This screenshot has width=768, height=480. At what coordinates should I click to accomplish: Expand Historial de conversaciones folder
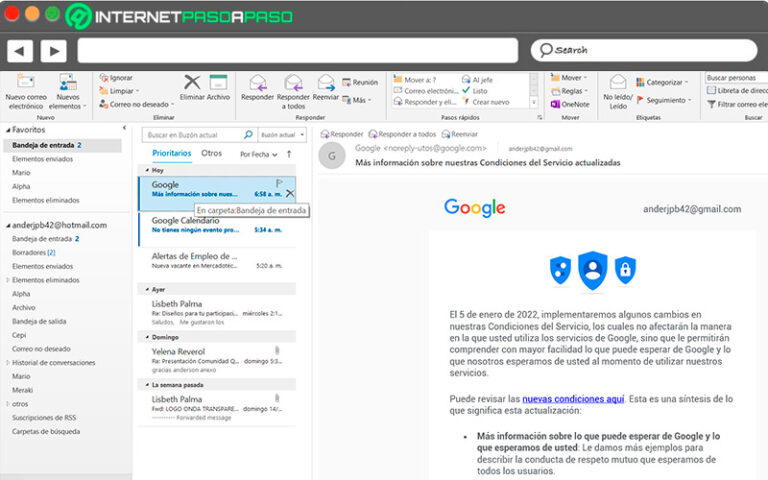pos(7,362)
